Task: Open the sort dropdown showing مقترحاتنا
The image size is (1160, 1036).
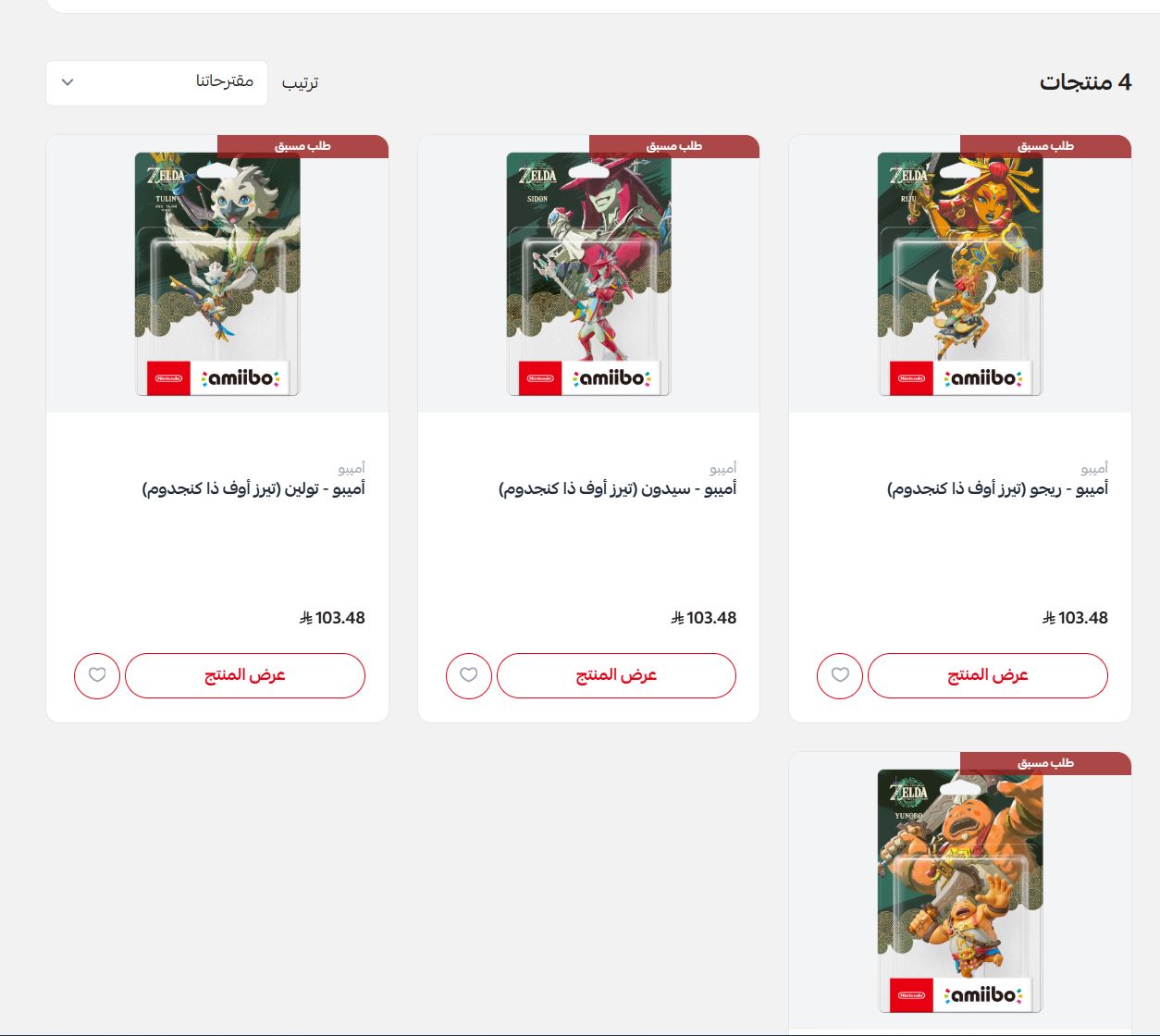Action: (x=156, y=82)
